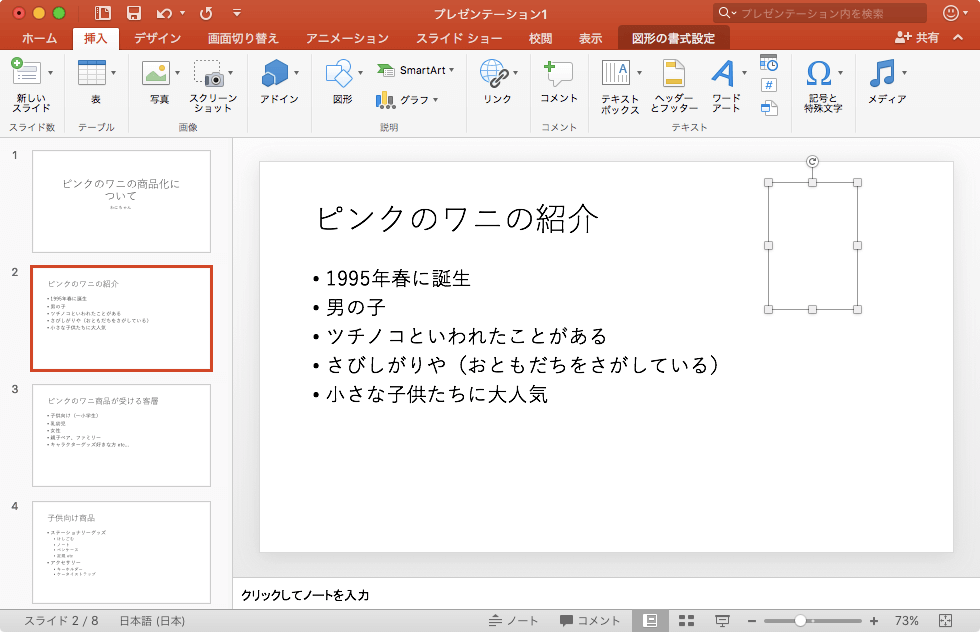Viewport: 980px width, 632px height.
Task: Select slide 4 thumbnail 子供向け商品
Action: click(x=121, y=552)
